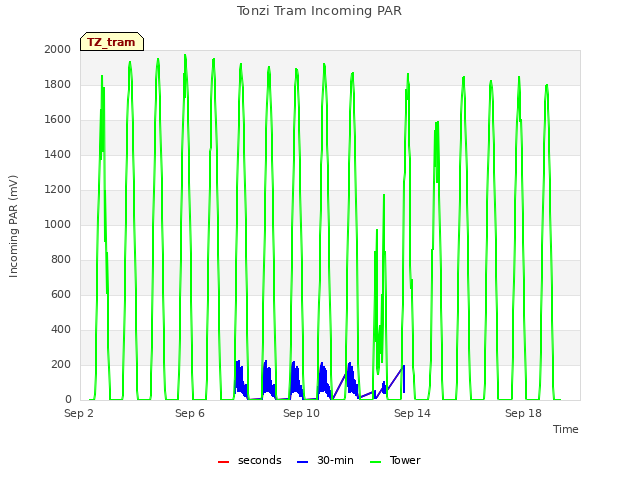Click the blue 30-min legend color marker
640x480 pixels.
302,462
